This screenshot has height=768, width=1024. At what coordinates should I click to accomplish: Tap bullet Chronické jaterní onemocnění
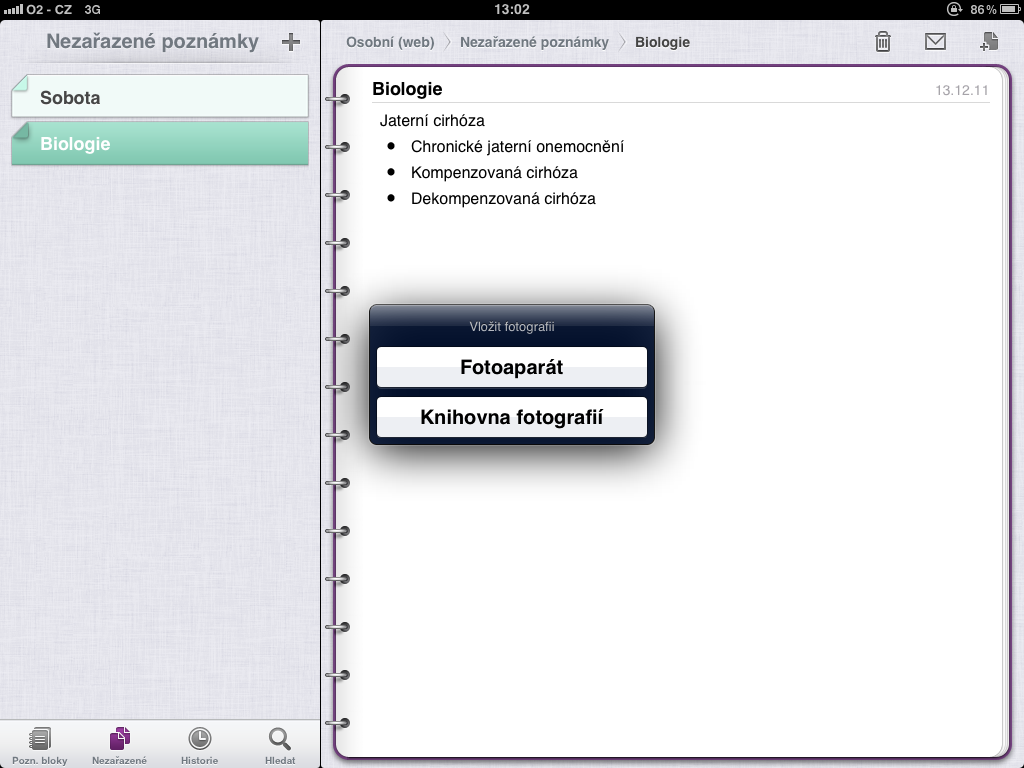[x=517, y=147]
